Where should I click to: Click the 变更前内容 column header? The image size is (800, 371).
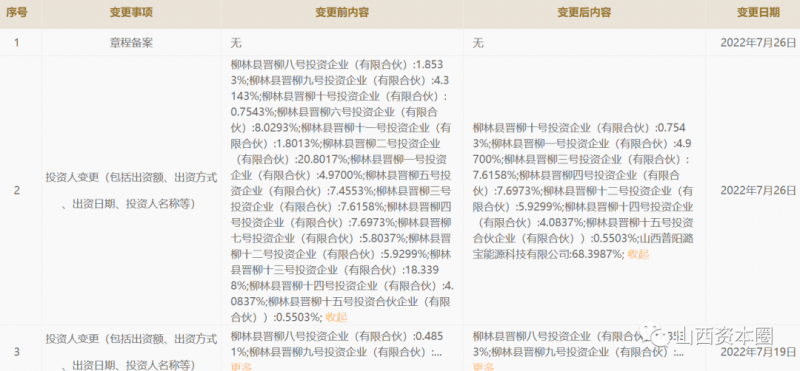tap(342, 13)
